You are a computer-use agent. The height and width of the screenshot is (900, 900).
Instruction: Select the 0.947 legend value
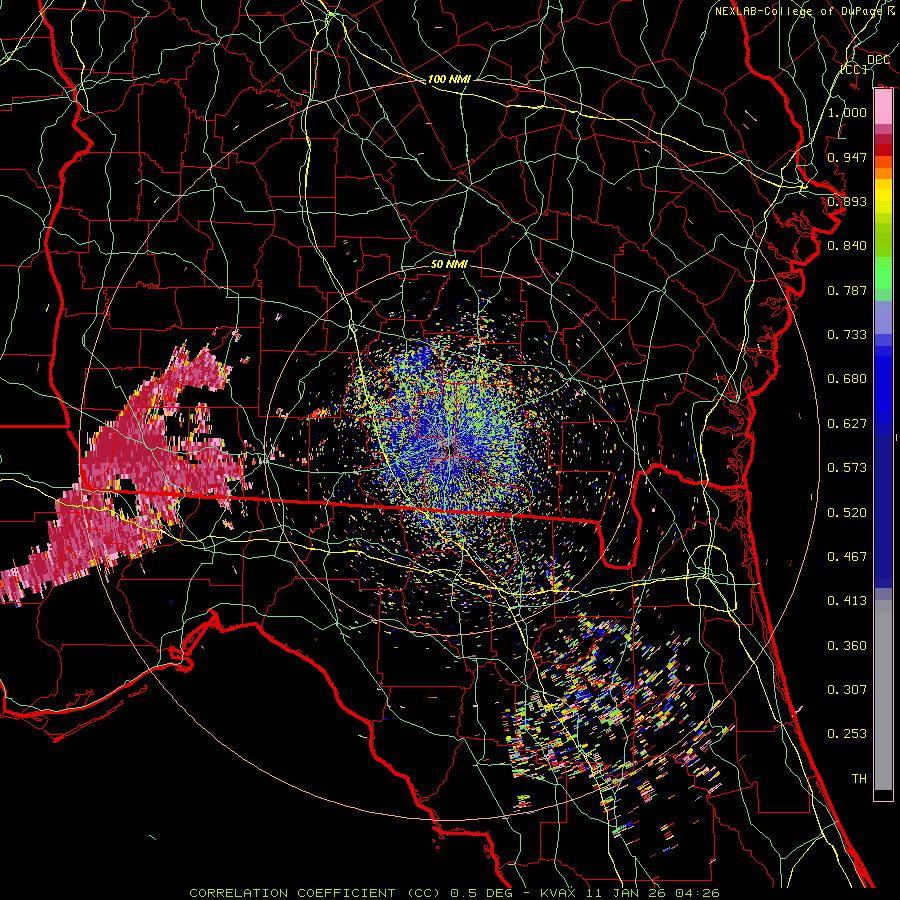pyautogui.click(x=847, y=157)
